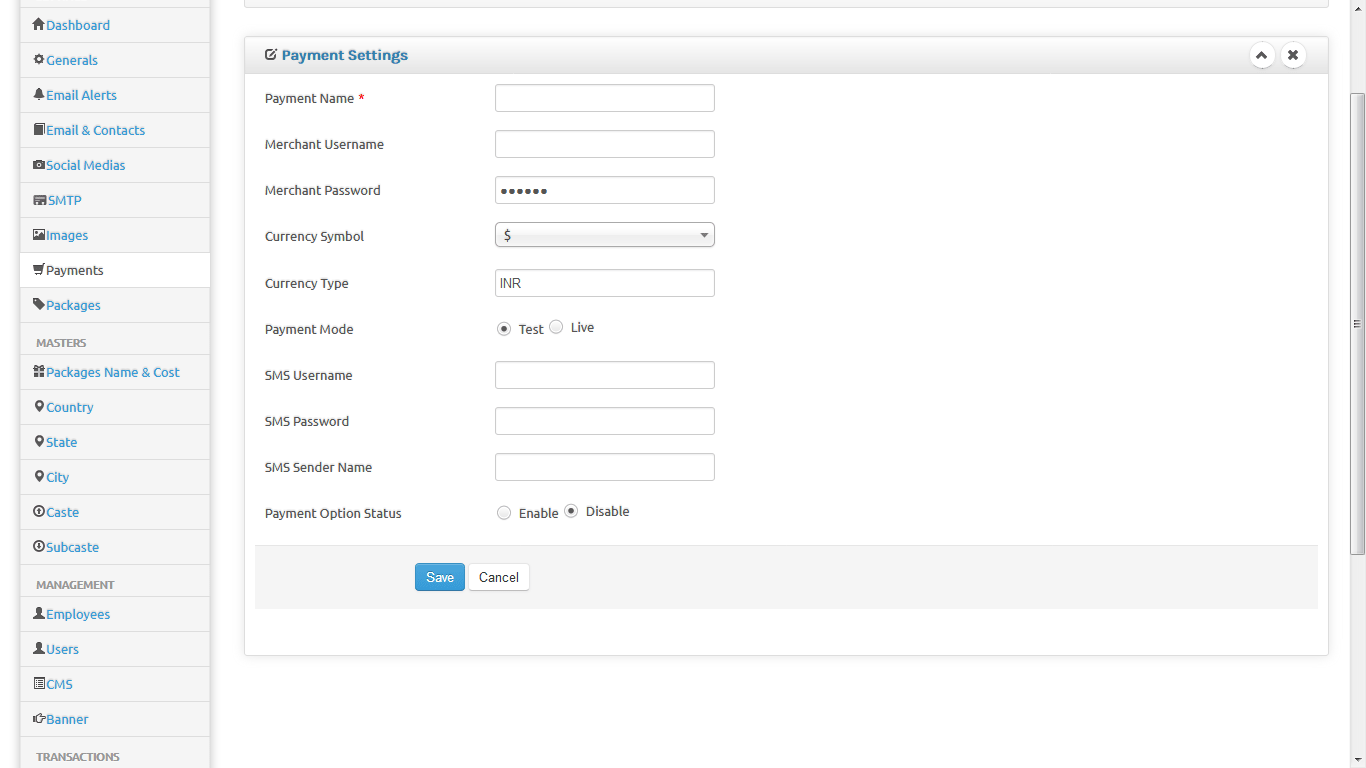Open the Users management link
This screenshot has height=768, width=1366.
click(x=63, y=649)
